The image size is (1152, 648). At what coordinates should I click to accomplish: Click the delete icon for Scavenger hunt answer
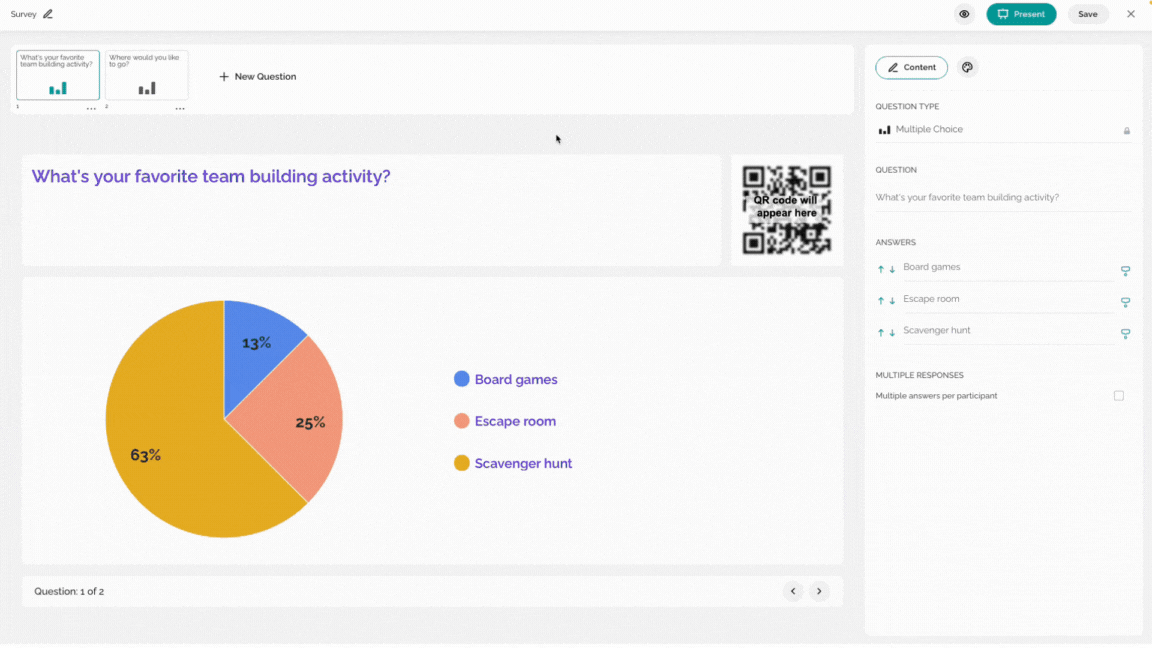click(1125, 334)
